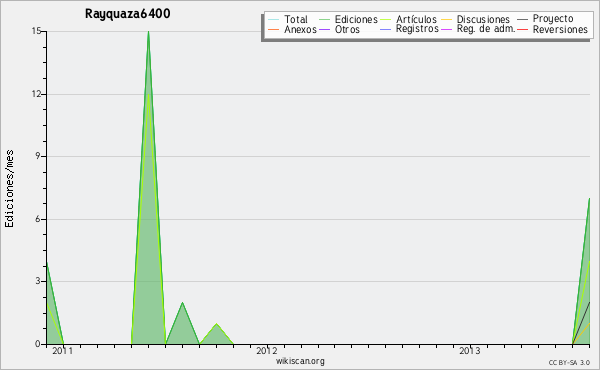Click the y-axis value 12
This screenshot has height=370, width=600.
tap(37, 94)
